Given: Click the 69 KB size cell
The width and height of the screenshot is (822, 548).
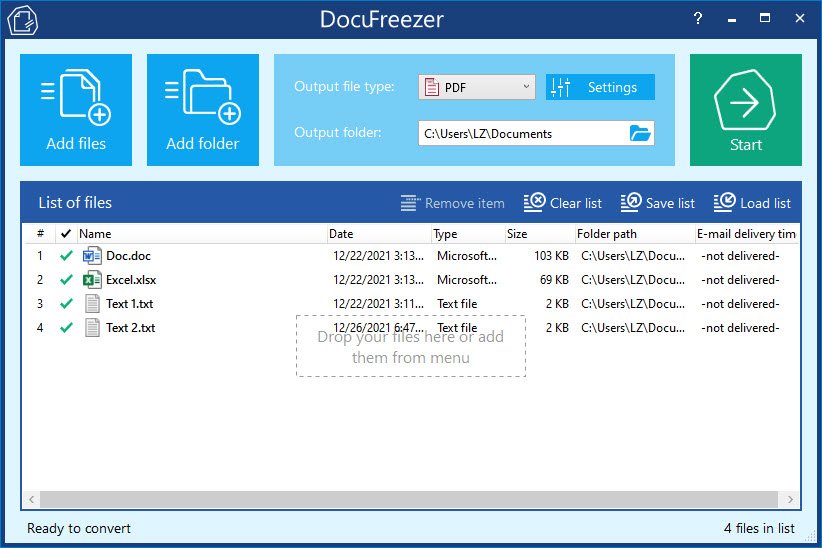Looking at the screenshot, I should point(554,280).
